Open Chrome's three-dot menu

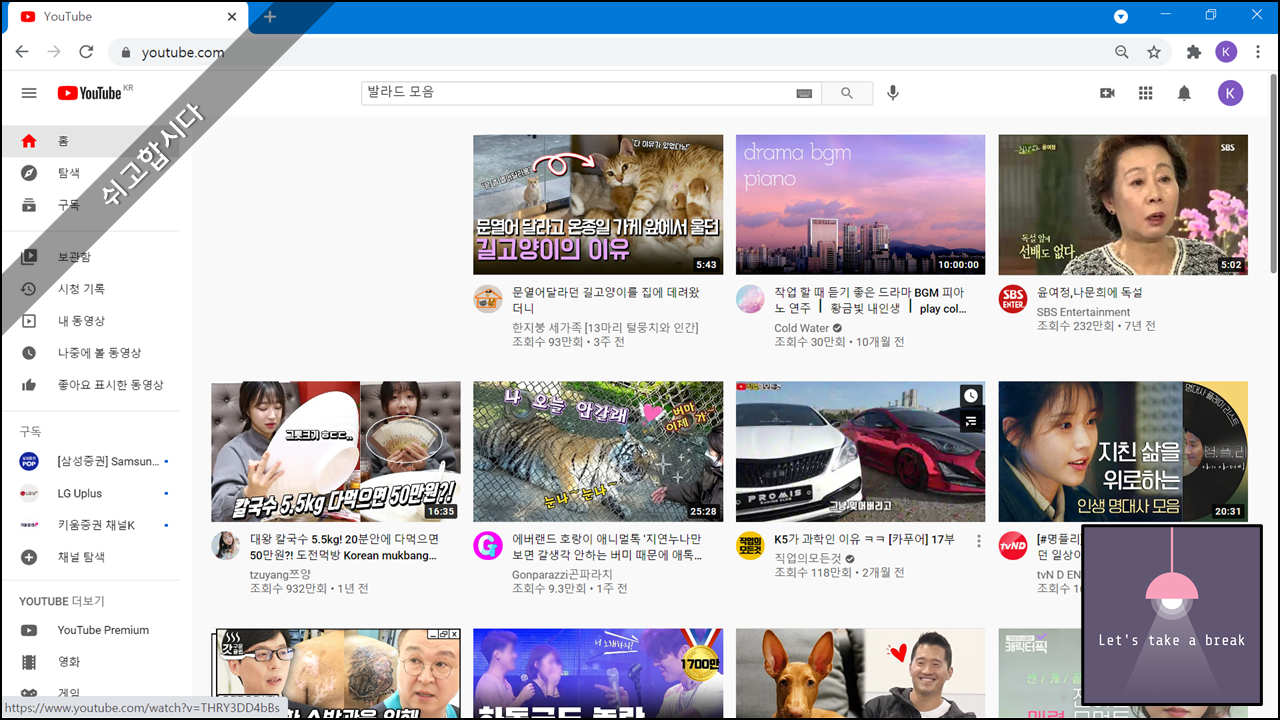coord(1259,52)
